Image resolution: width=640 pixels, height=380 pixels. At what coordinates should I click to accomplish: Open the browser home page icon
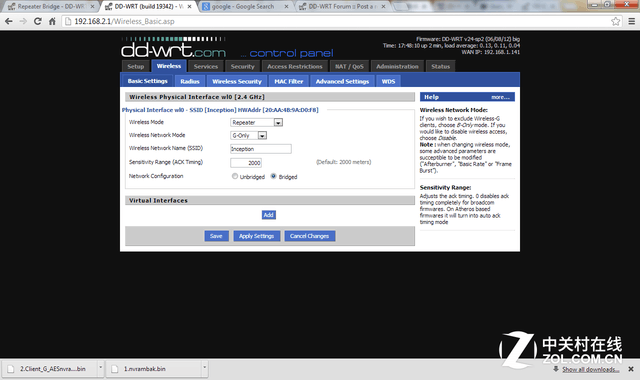pos(52,21)
